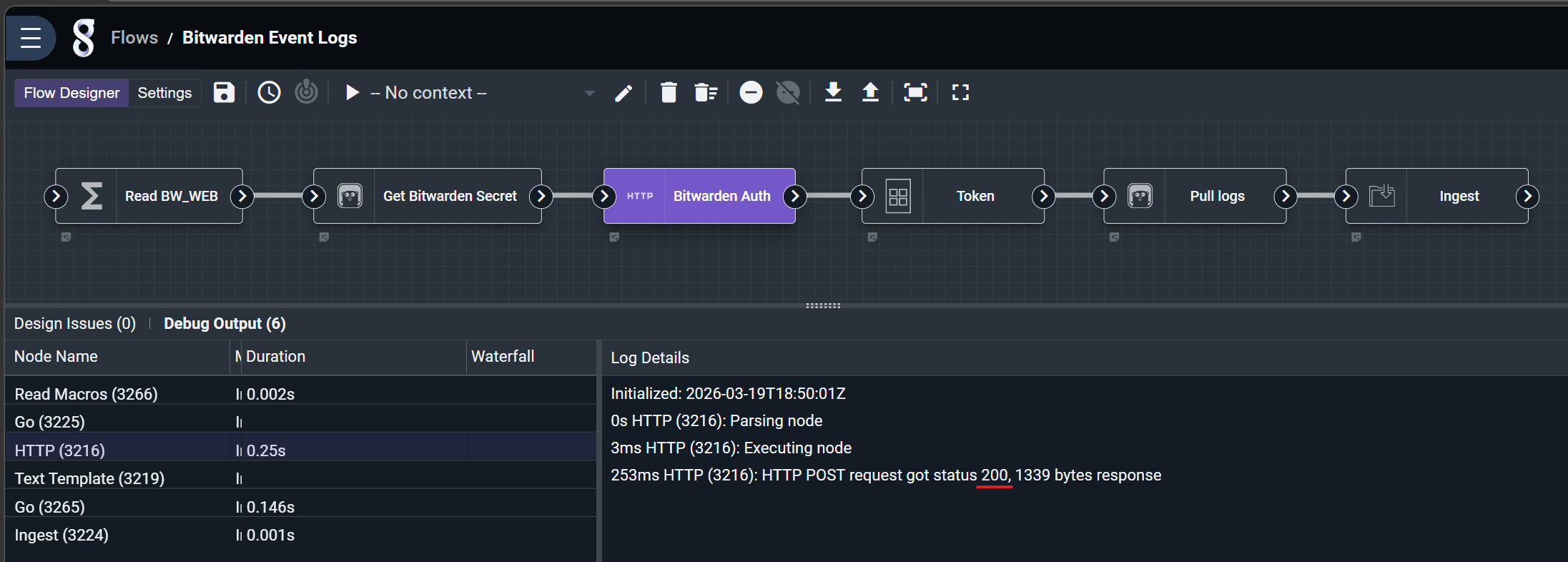Open the note icon under Token node

[x=872, y=237]
